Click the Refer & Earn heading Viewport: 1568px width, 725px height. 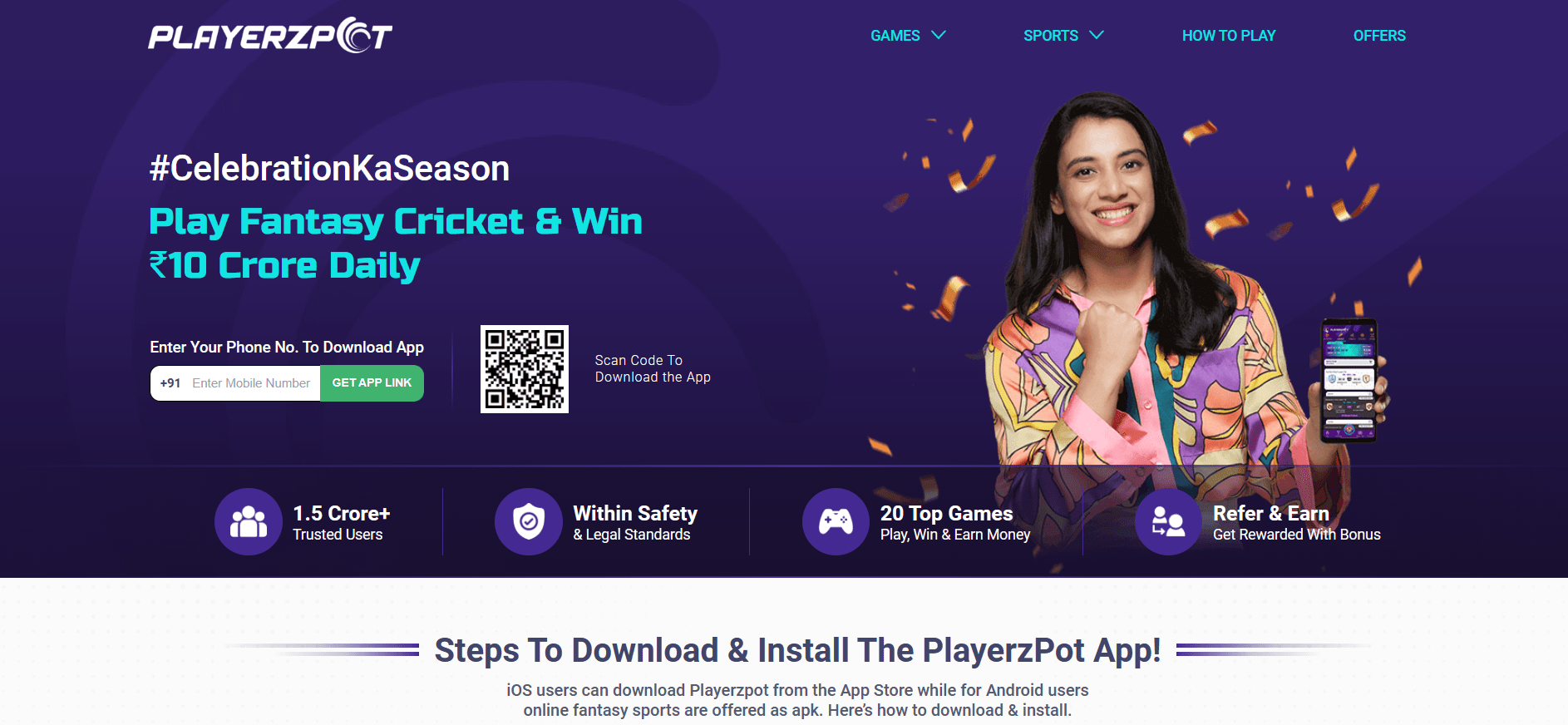pyautogui.click(x=1270, y=513)
